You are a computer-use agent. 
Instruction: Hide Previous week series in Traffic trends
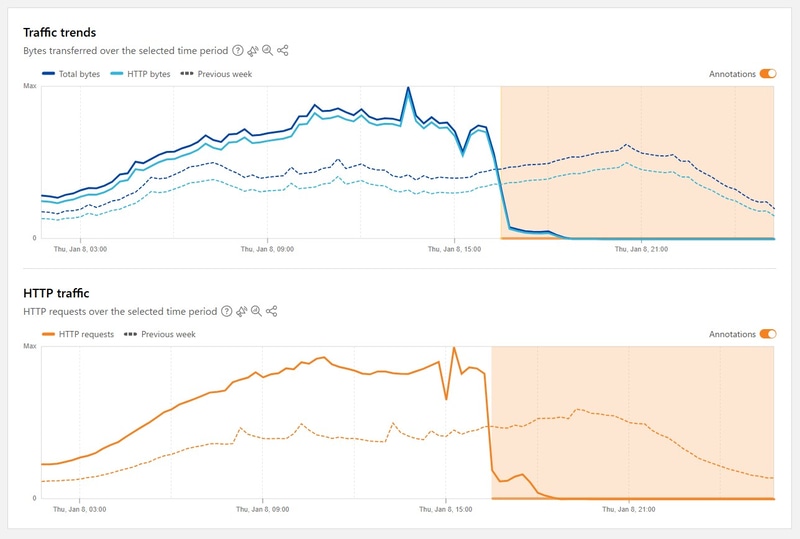point(217,74)
